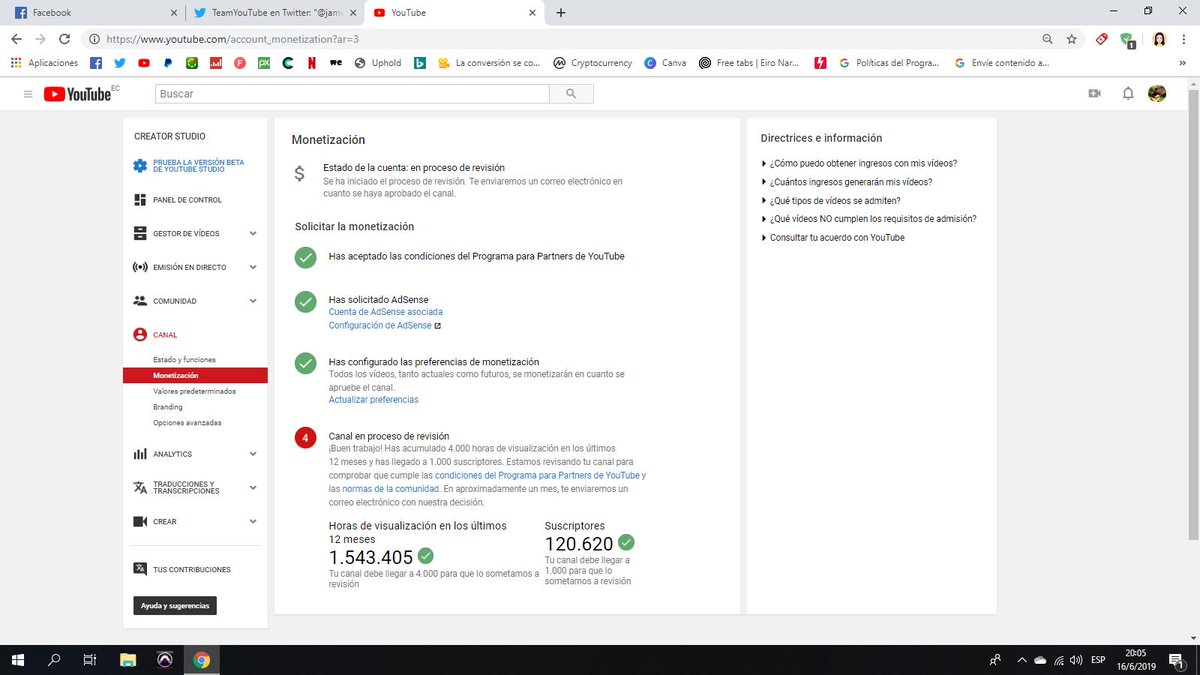
Task: Select Opciones avanzadas under Canal
Action: [x=188, y=423]
